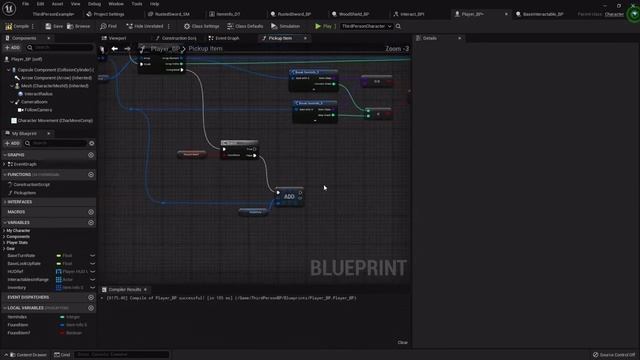Save the blueprint with Save button
640x360 pixels.
coord(54,26)
